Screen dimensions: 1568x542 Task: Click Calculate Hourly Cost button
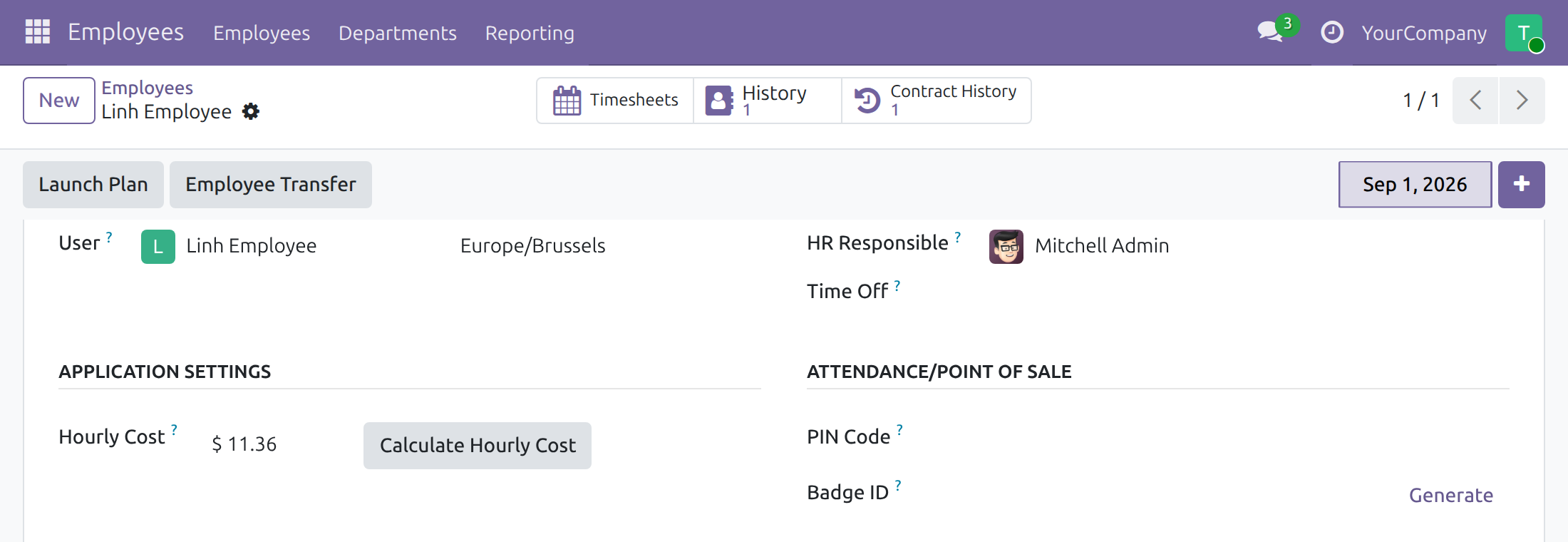[478, 446]
